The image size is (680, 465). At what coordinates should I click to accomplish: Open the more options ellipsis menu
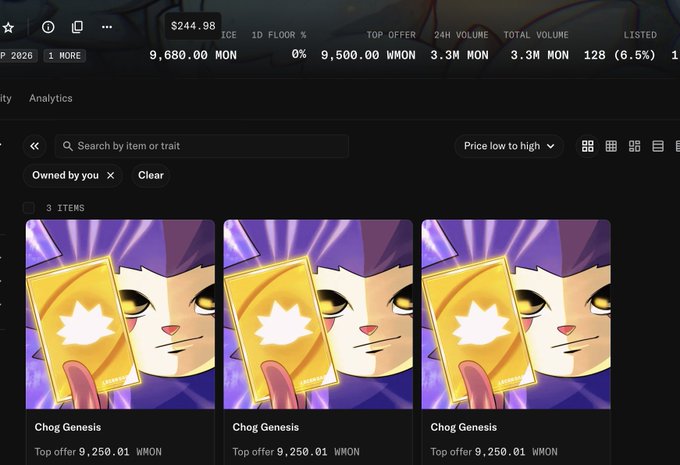107,27
